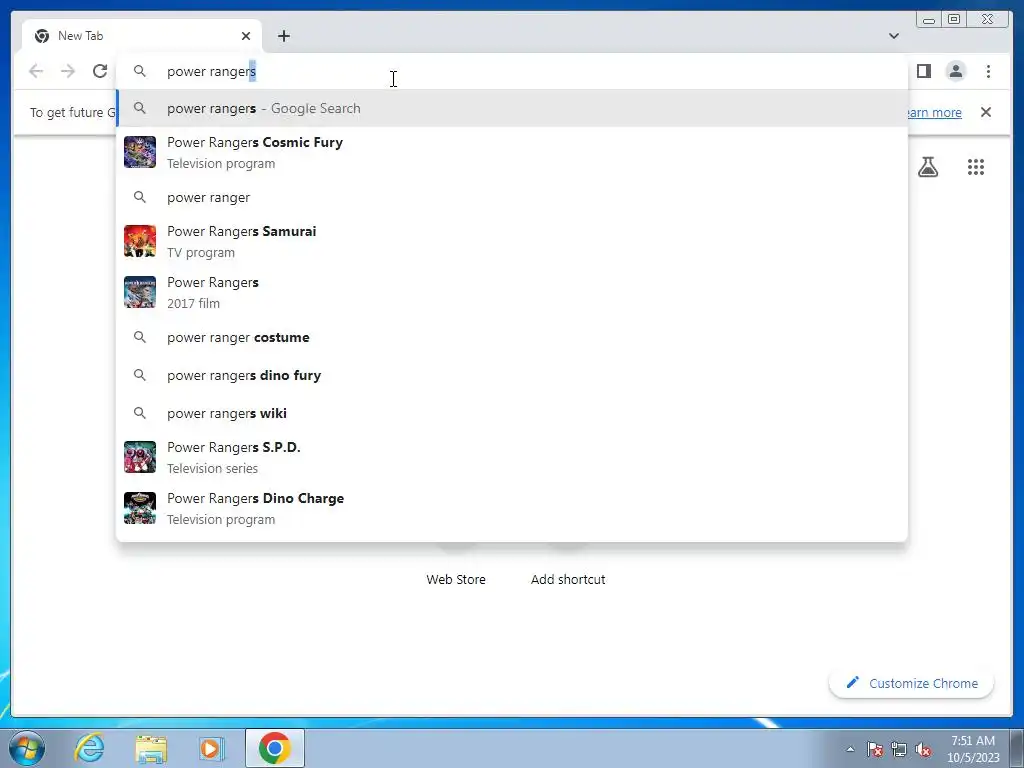The width and height of the screenshot is (1024, 768).
Task: Click the browser back arrow
Action: 36,71
